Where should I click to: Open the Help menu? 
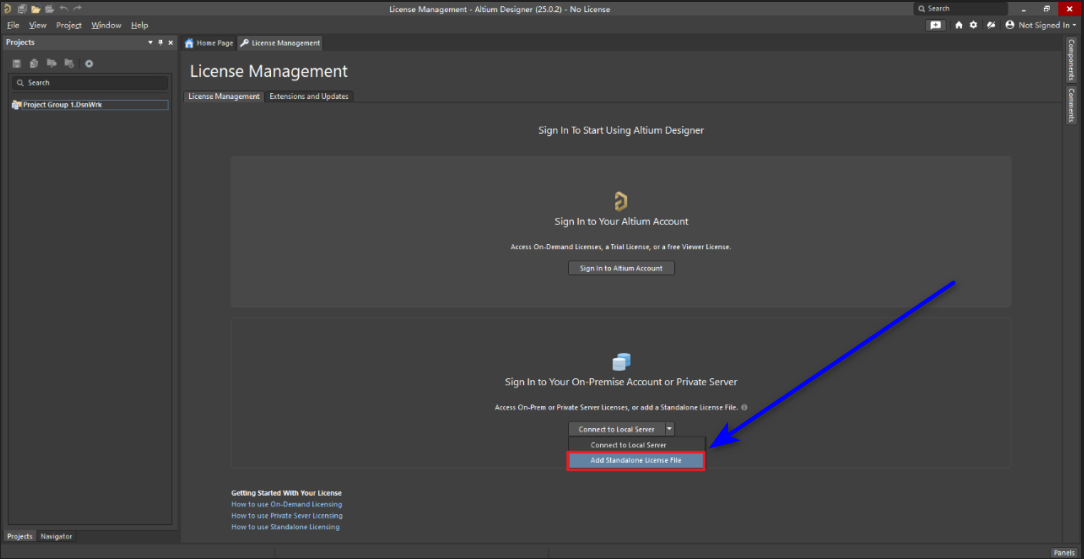(140, 25)
